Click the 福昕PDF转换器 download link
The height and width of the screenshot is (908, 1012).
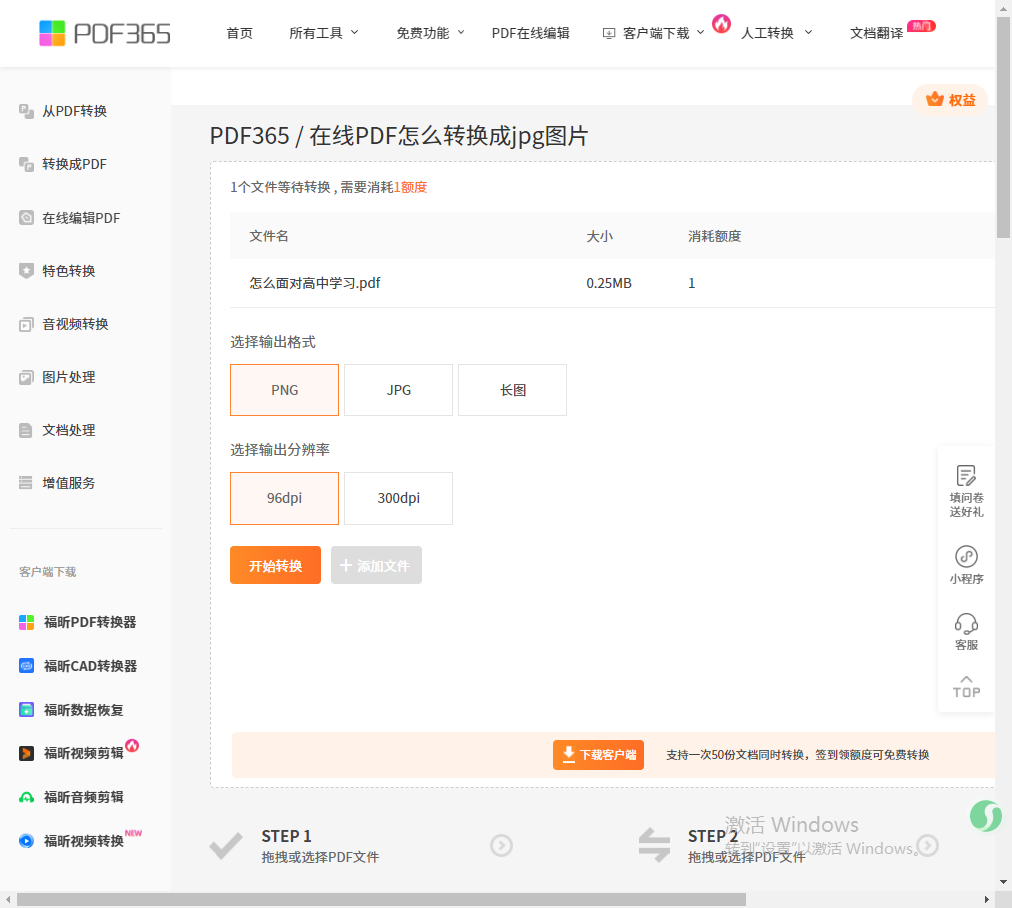click(x=90, y=622)
